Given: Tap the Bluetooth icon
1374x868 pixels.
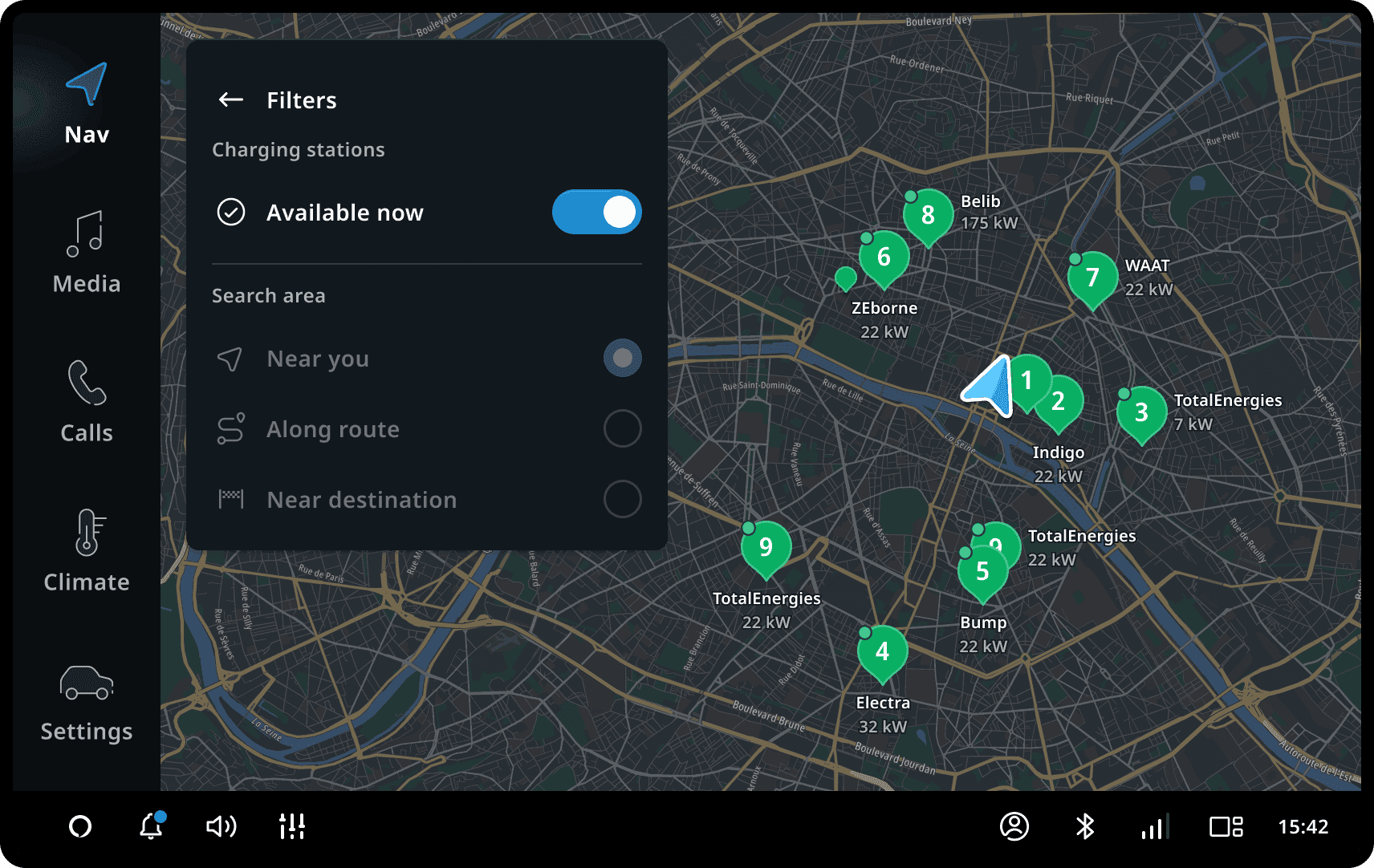Looking at the screenshot, I should (x=1085, y=826).
